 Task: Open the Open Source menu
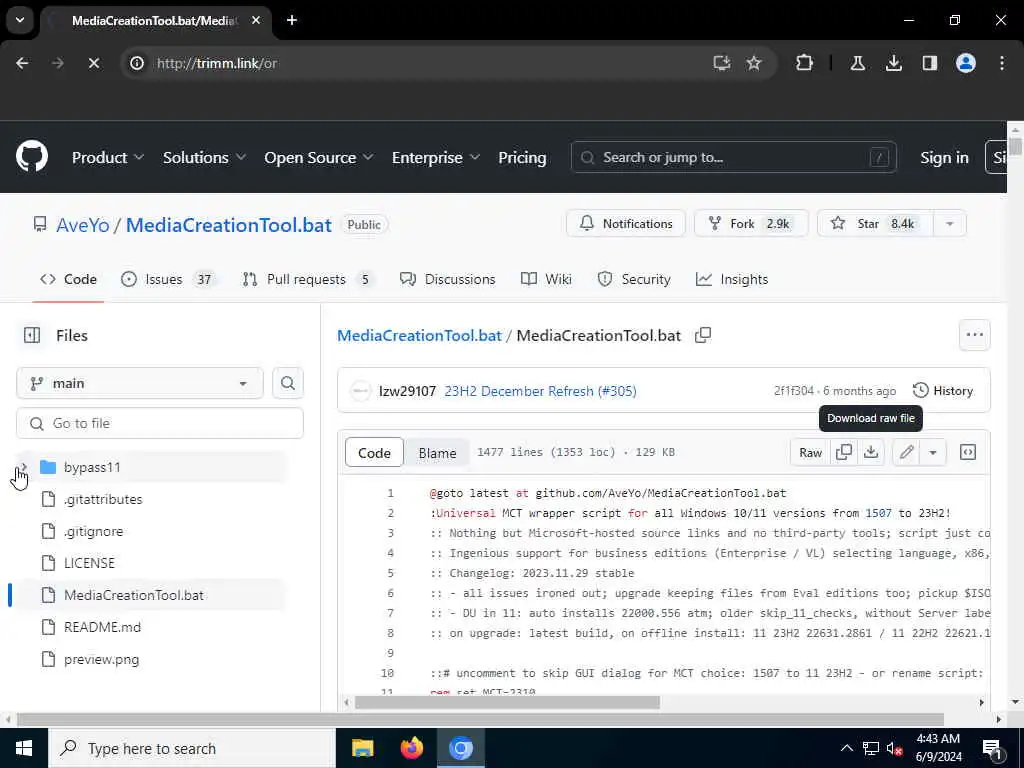pyautogui.click(x=319, y=157)
